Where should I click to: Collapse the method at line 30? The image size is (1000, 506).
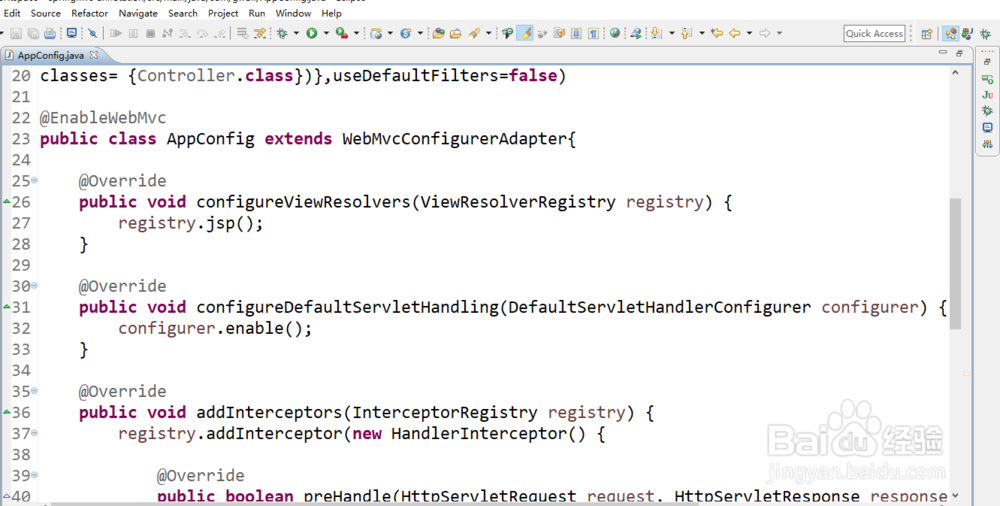(x=34, y=286)
